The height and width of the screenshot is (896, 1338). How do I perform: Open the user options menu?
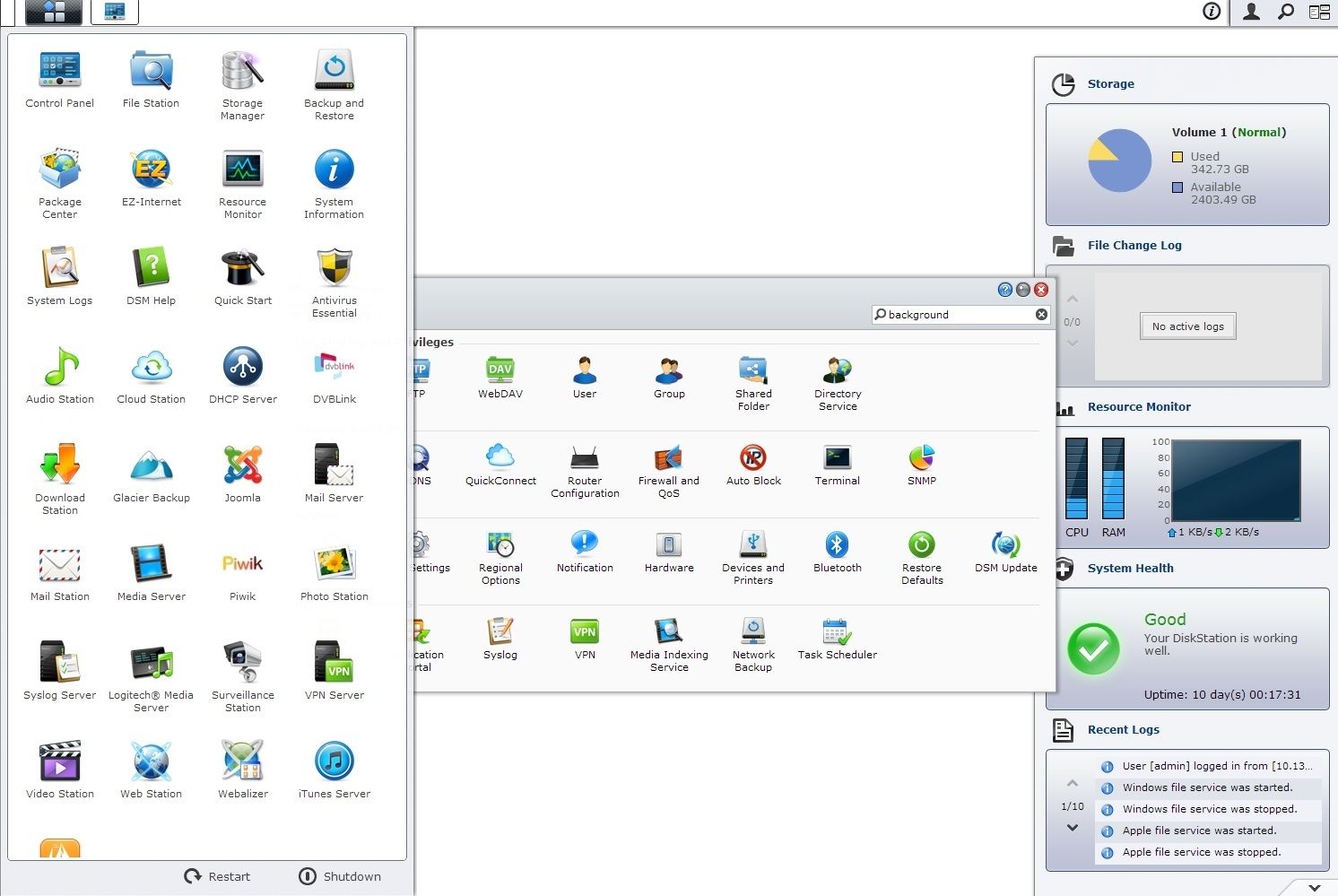coord(1251,12)
